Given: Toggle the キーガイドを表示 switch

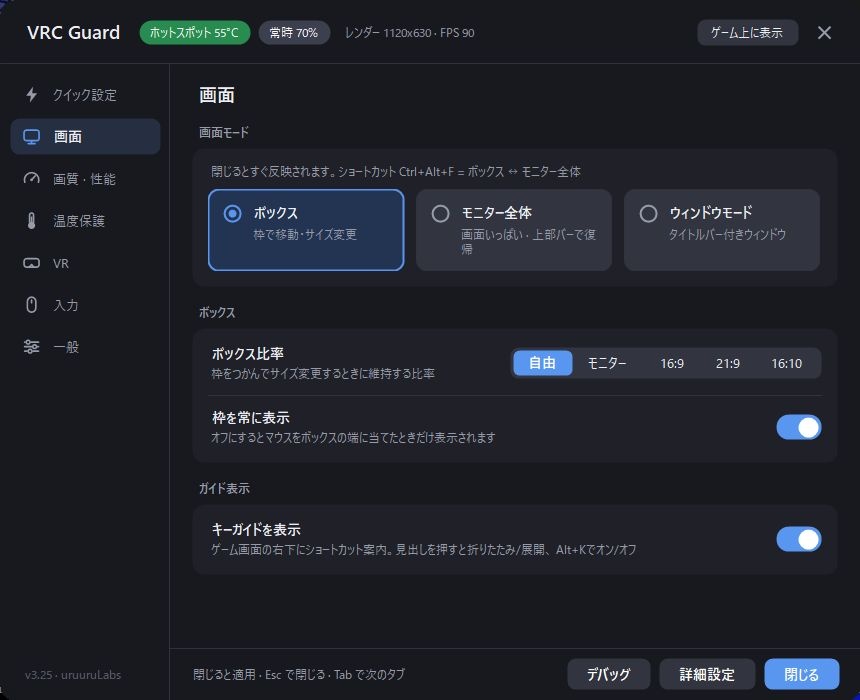Looking at the screenshot, I should click(799, 539).
